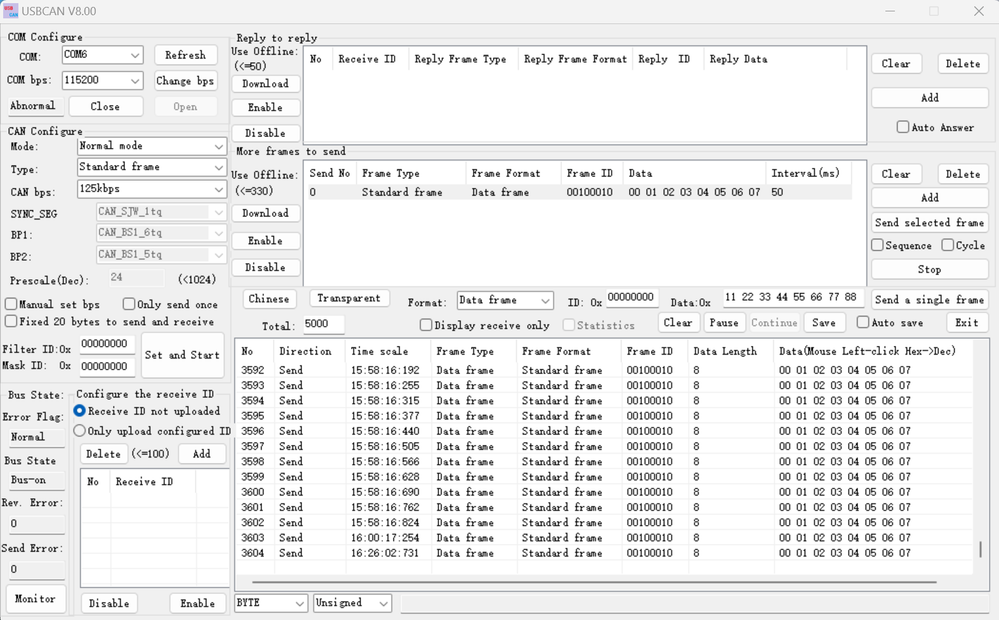Viewport: 999px width, 620px height.
Task: Enable Manual set bps checkbox
Action: coord(11,304)
